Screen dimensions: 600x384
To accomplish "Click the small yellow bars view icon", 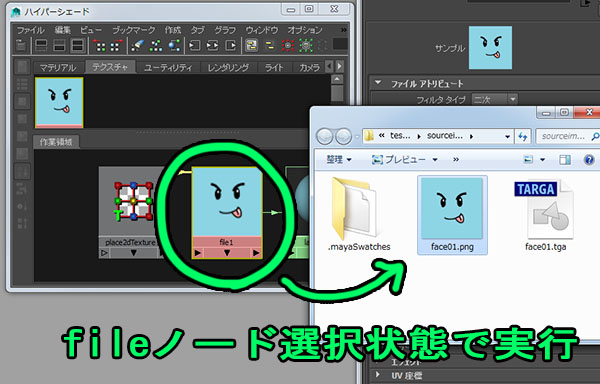I will click(x=270, y=46).
